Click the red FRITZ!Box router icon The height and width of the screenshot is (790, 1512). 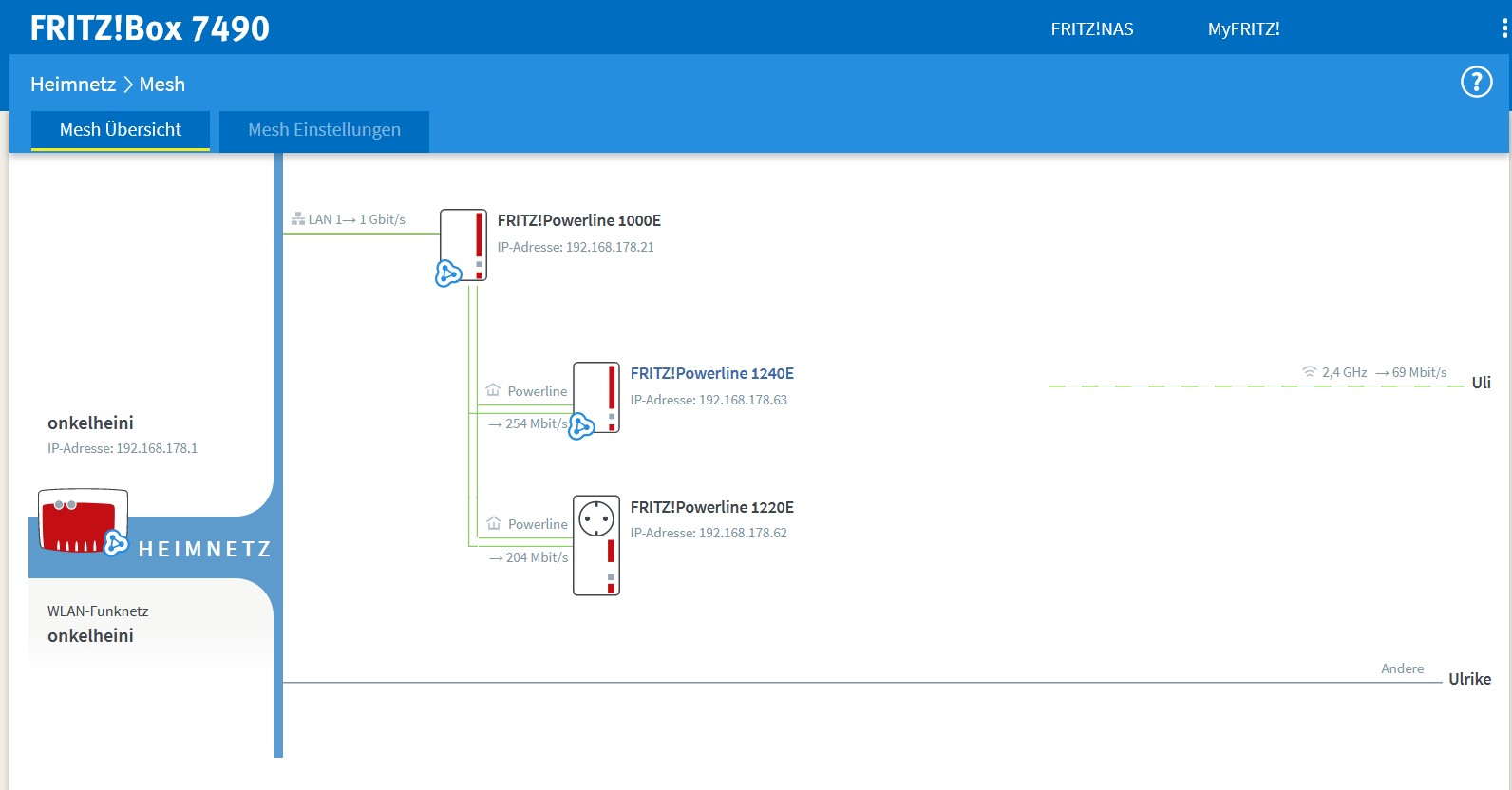coord(83,520)
